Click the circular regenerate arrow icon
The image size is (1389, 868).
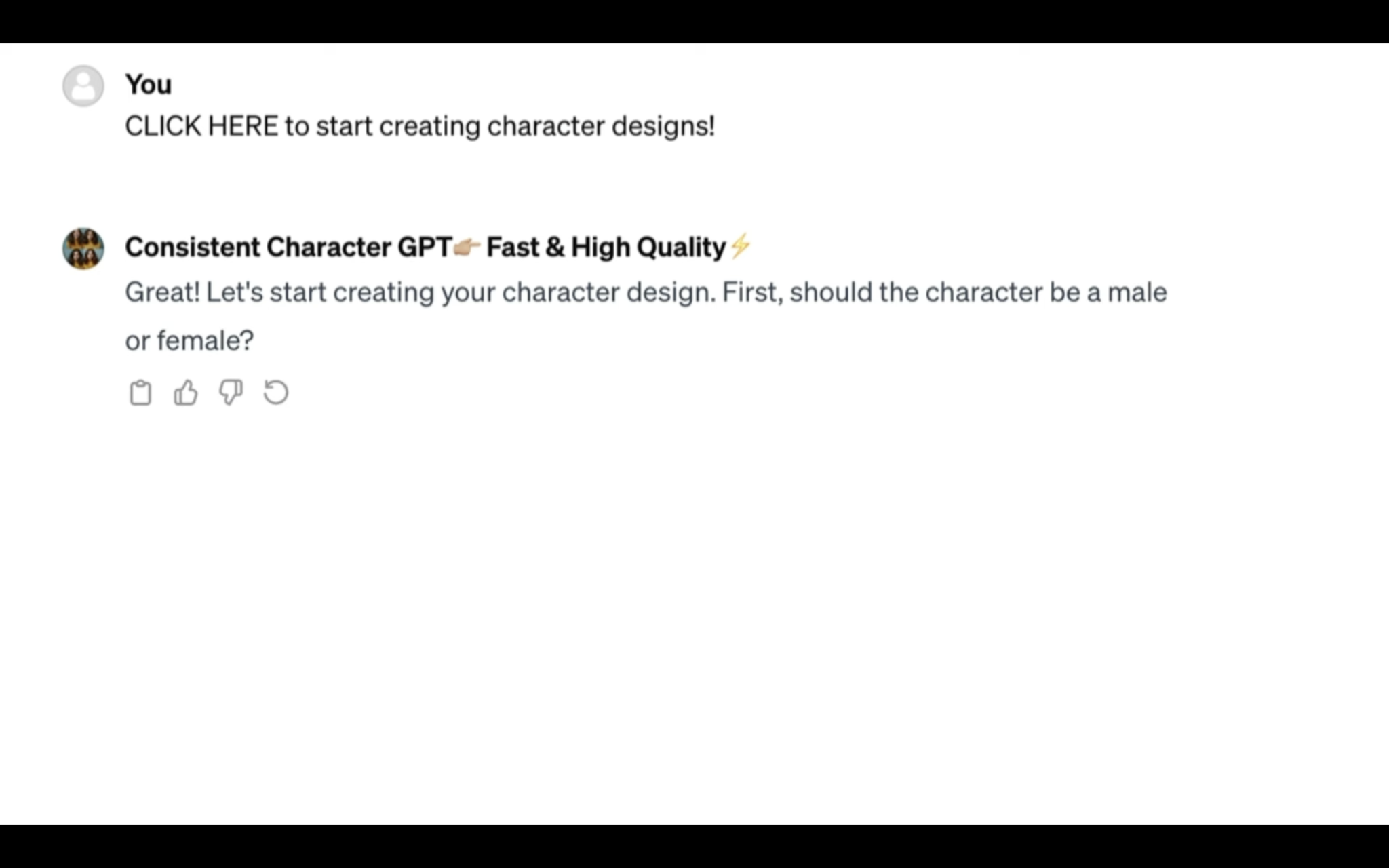[275, 392]
